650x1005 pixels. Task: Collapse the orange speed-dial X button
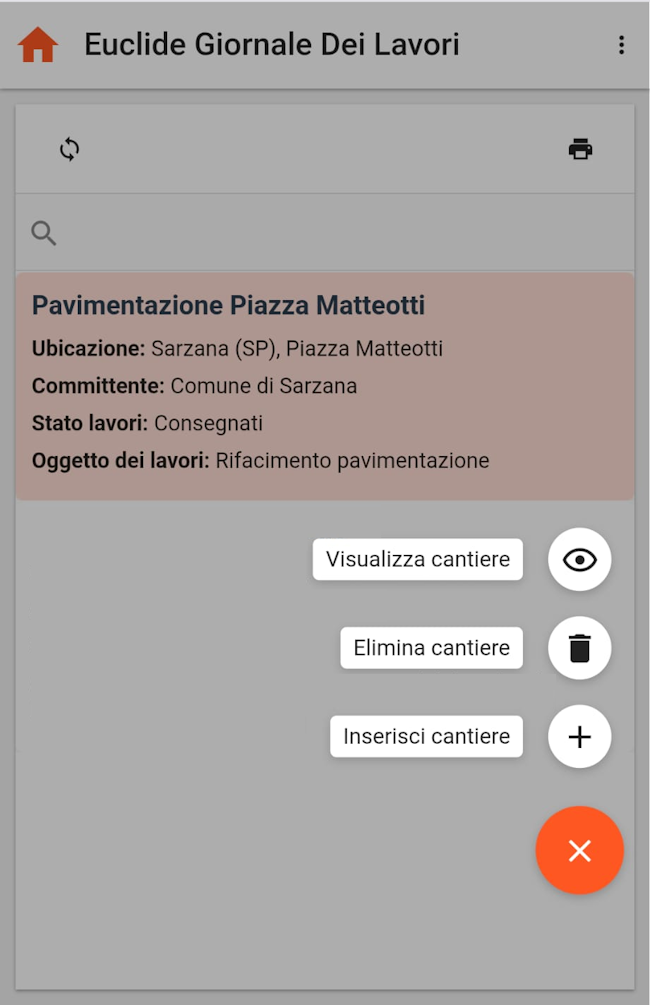pos(580,851)
